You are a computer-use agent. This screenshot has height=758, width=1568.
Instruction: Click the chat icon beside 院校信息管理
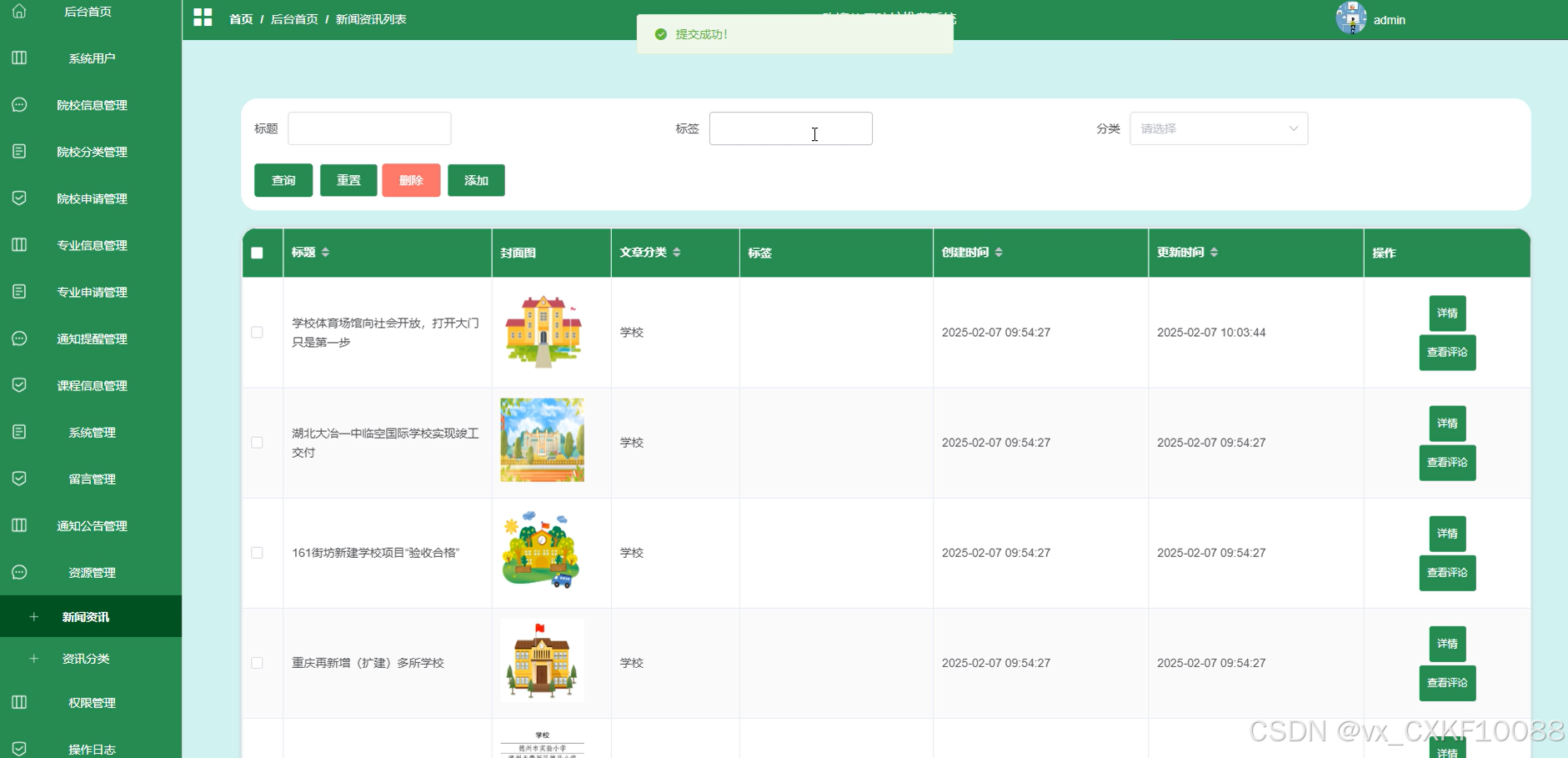point(19,104)
